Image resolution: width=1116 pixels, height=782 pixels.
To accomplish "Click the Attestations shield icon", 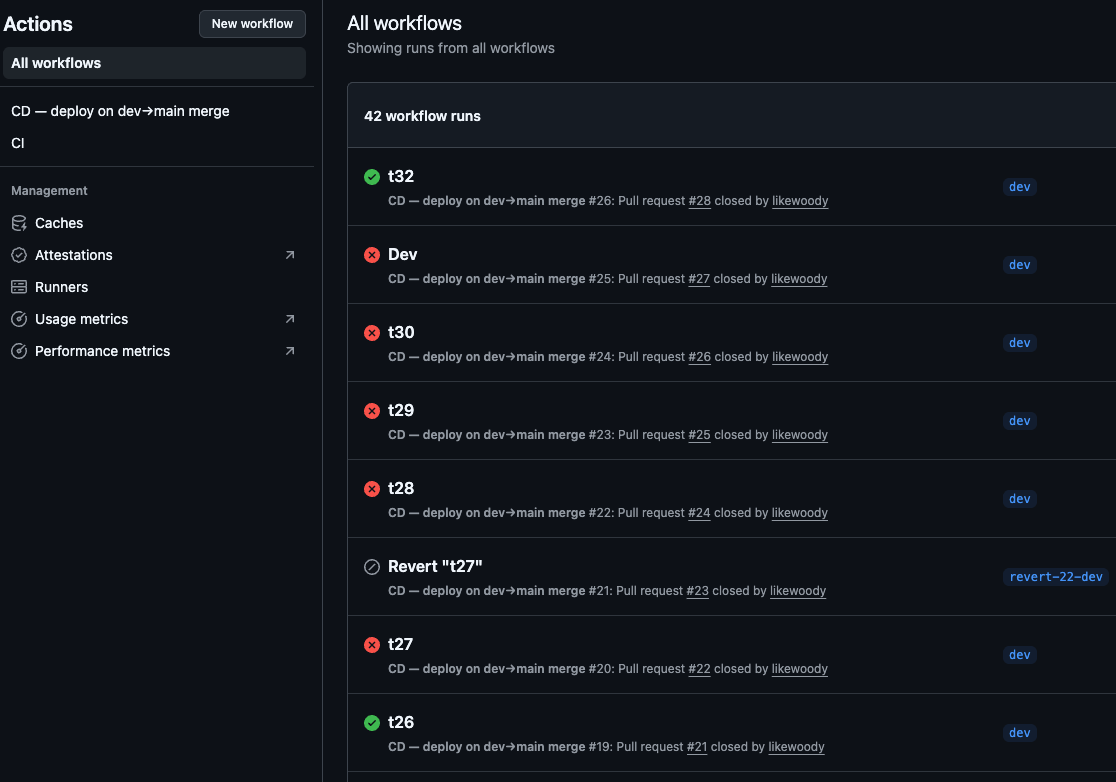I will click(x=19, y=255).
